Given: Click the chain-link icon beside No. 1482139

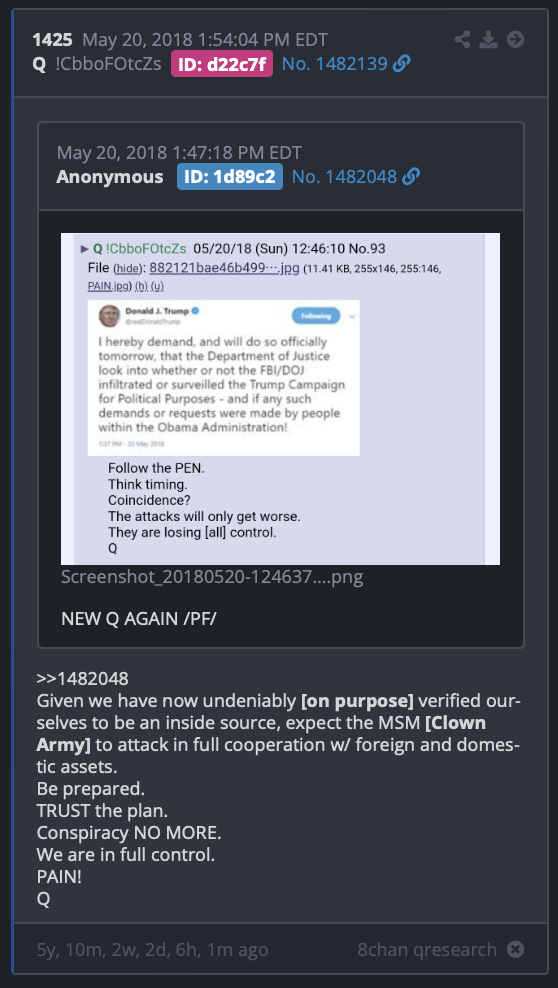Looking at the screenshot, I should coord(401,64).
